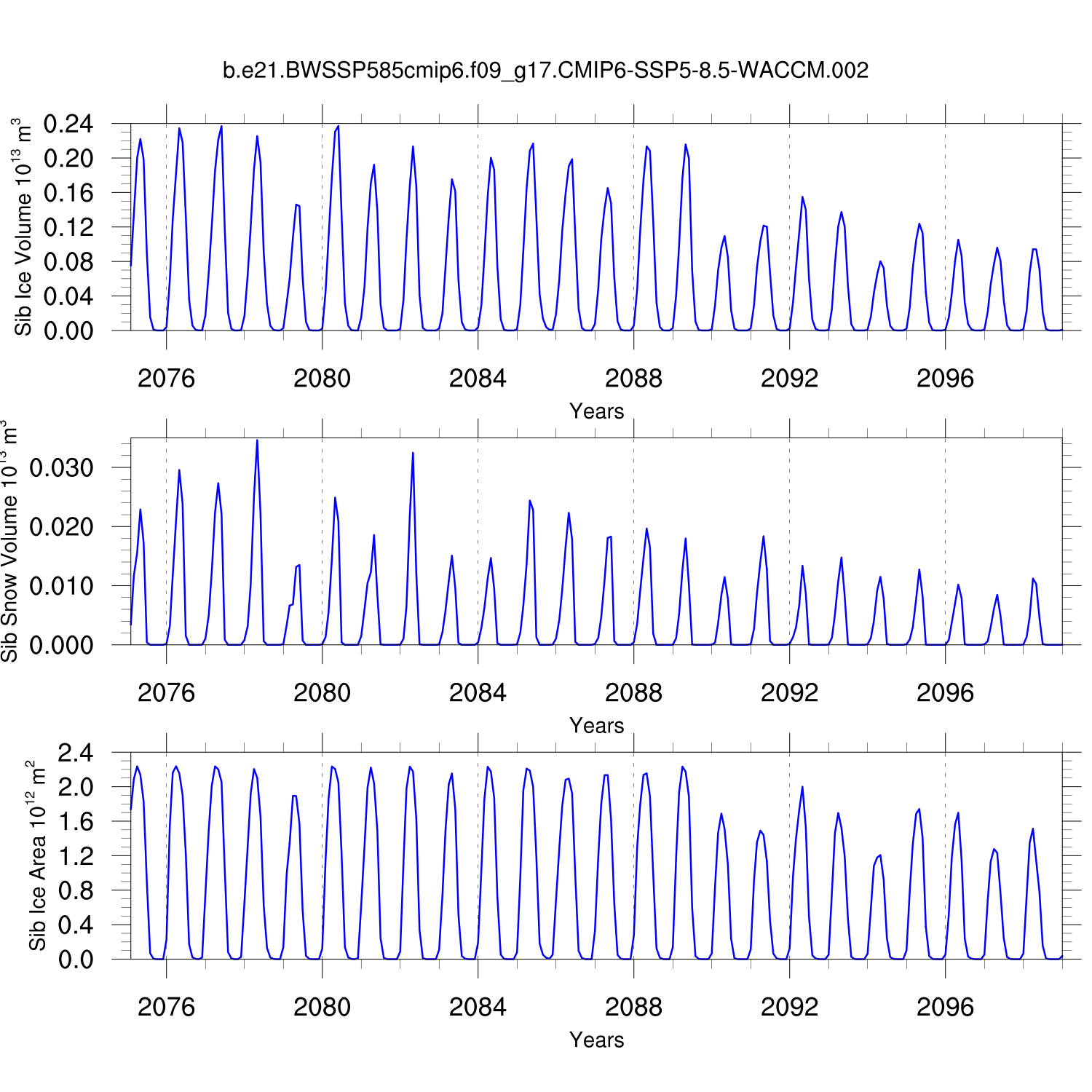Click the Years label under the bottom panel
This screenshot has height=1092, width=1092.
point(596,1040)
